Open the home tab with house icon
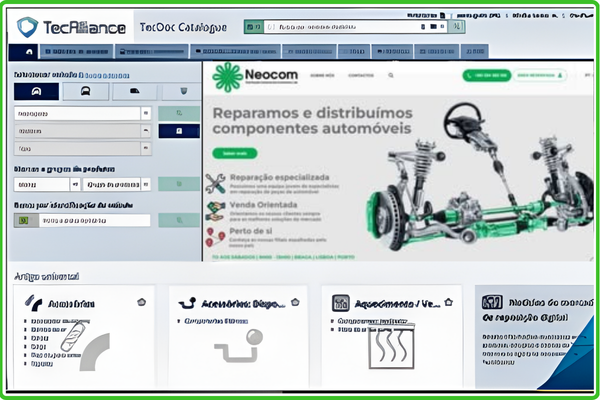Viewport: 600px width, 400px height. [x=23, y=52]
